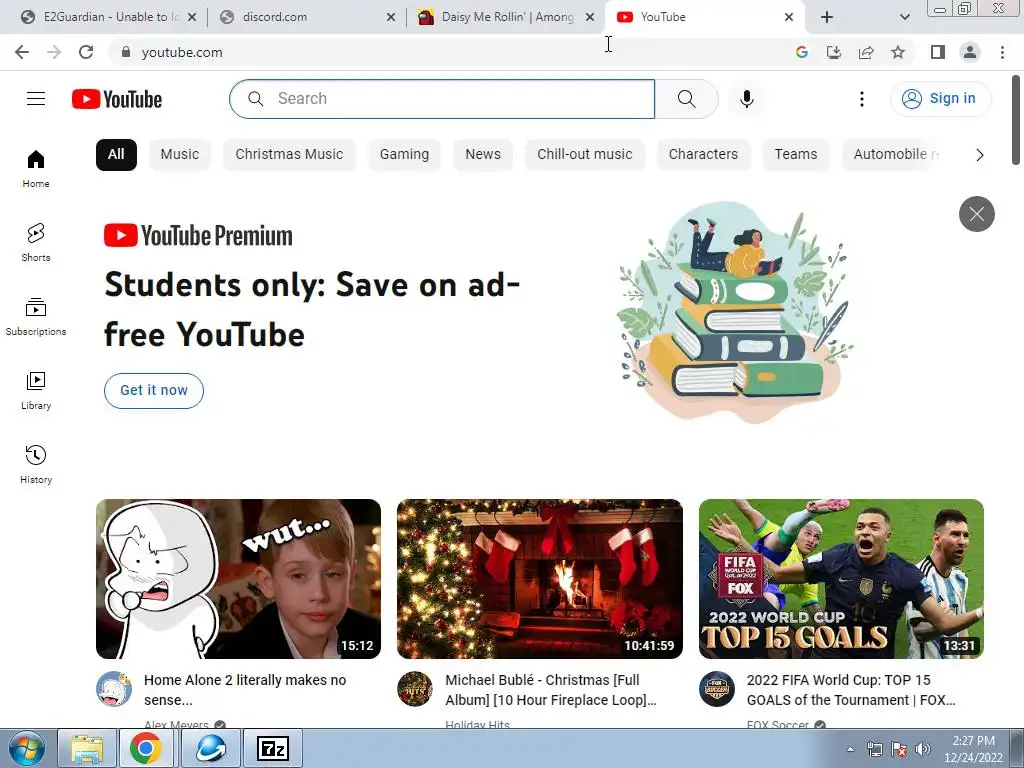Click the Google icon in address bar
1024x768 pixels.
tap(802, 52)
